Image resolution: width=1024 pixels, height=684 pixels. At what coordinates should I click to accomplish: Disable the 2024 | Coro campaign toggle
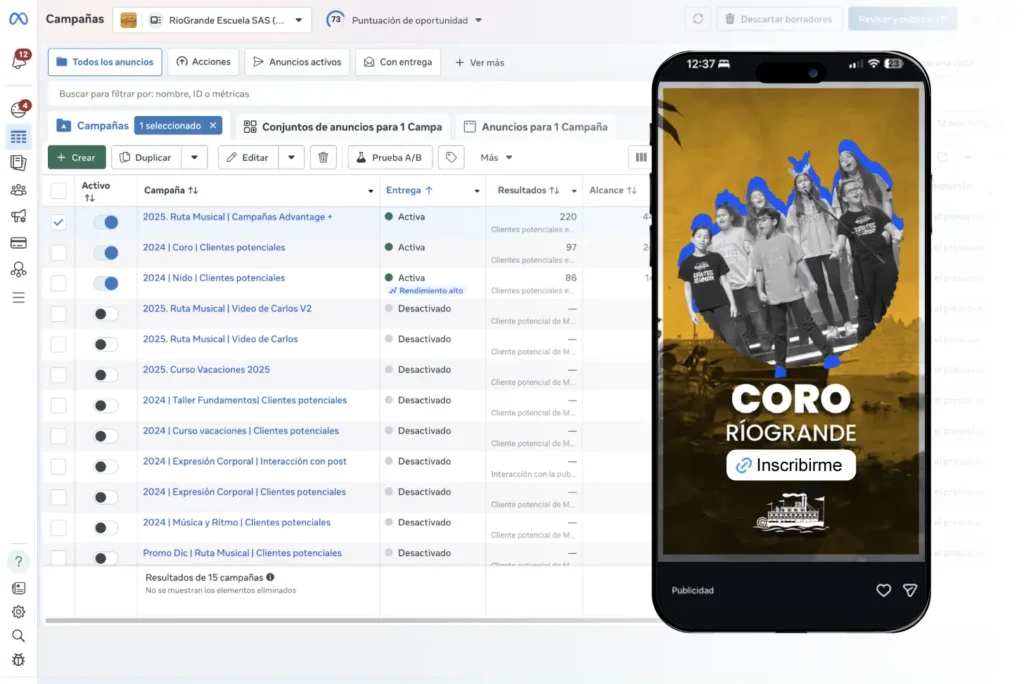pyautogui.click(x=105, y=253)
